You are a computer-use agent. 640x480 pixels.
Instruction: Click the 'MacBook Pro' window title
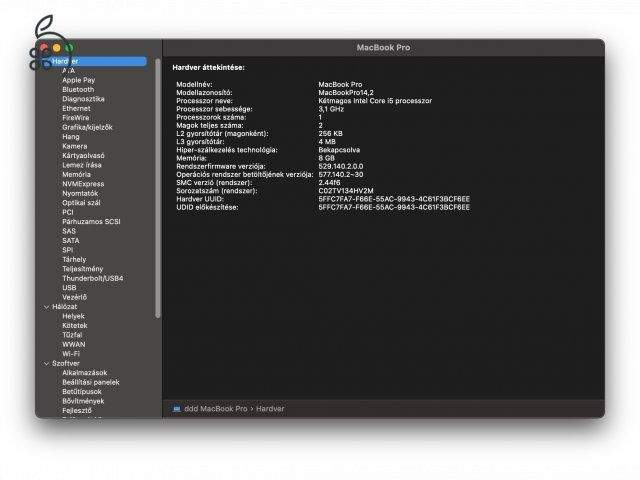pyautogui.click(x=383, y=47)
